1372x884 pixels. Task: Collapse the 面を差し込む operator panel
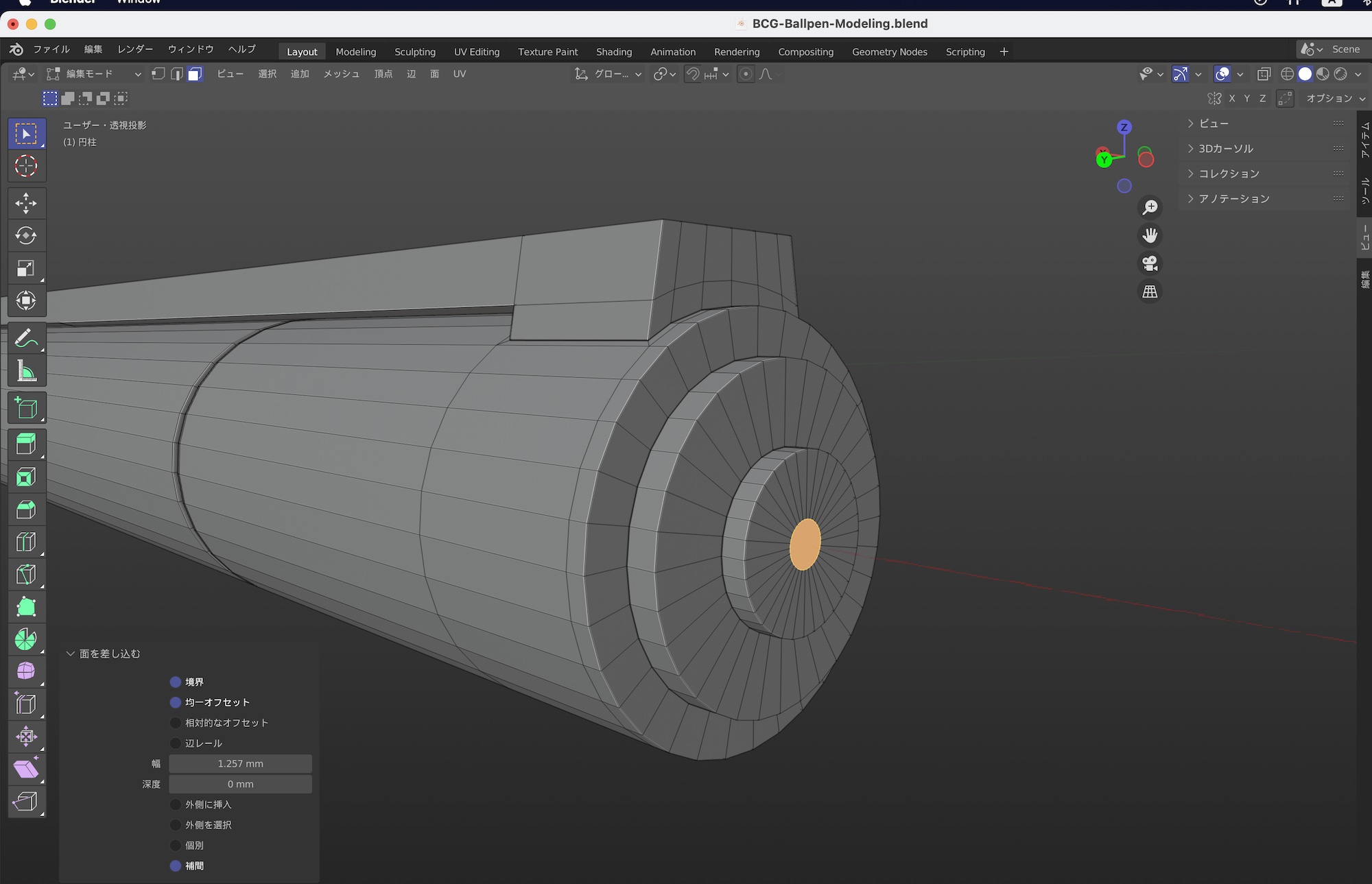point(70,654)
